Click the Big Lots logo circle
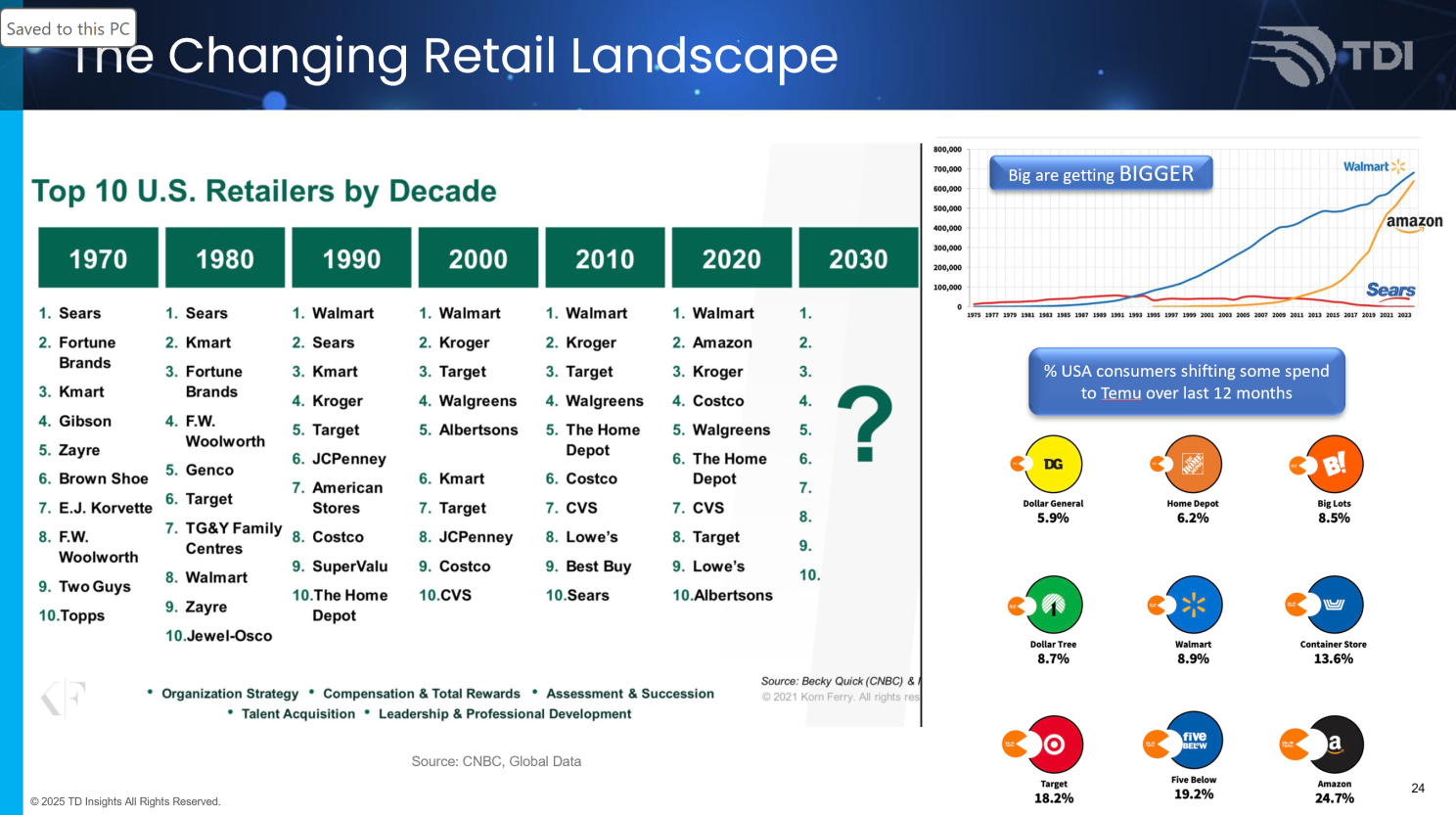This screenshot has width=1456, height=815. [1334, 464]
